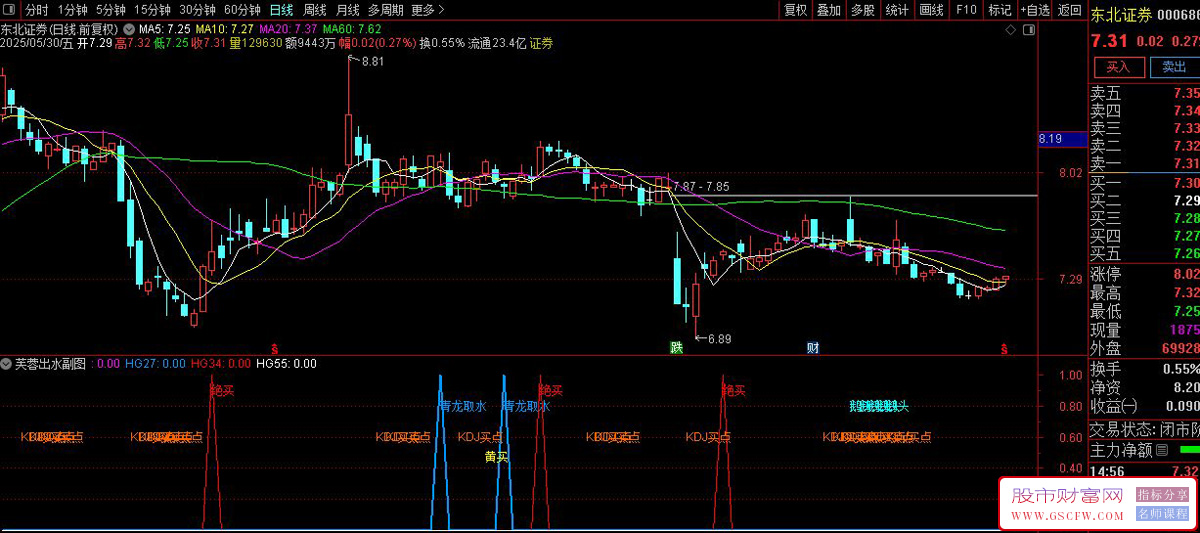Screen dimensions: 1200x533
Task: Click the 跌 marker below the chart
Action: [677, 348]
